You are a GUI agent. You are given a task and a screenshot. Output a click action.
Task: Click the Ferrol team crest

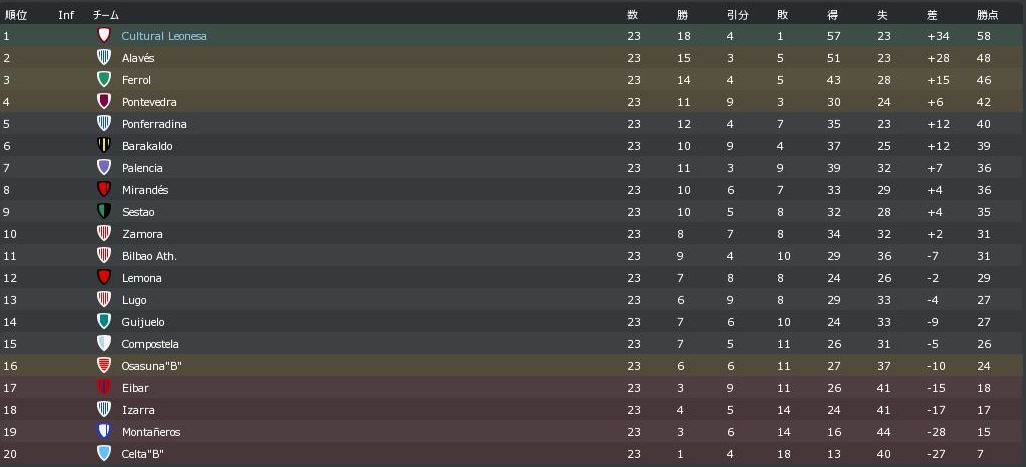pos(103,80)
